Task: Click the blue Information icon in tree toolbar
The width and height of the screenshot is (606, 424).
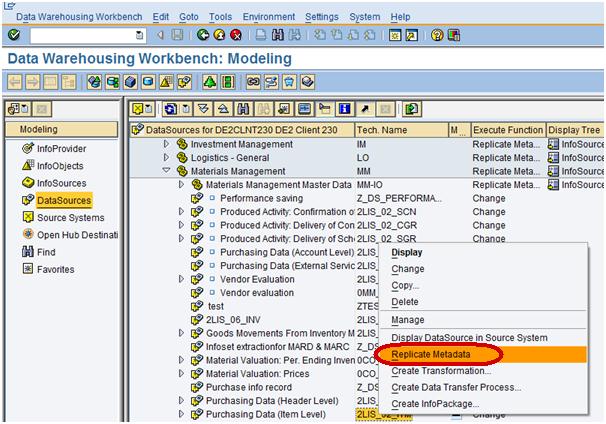Action: click(344, 107)
